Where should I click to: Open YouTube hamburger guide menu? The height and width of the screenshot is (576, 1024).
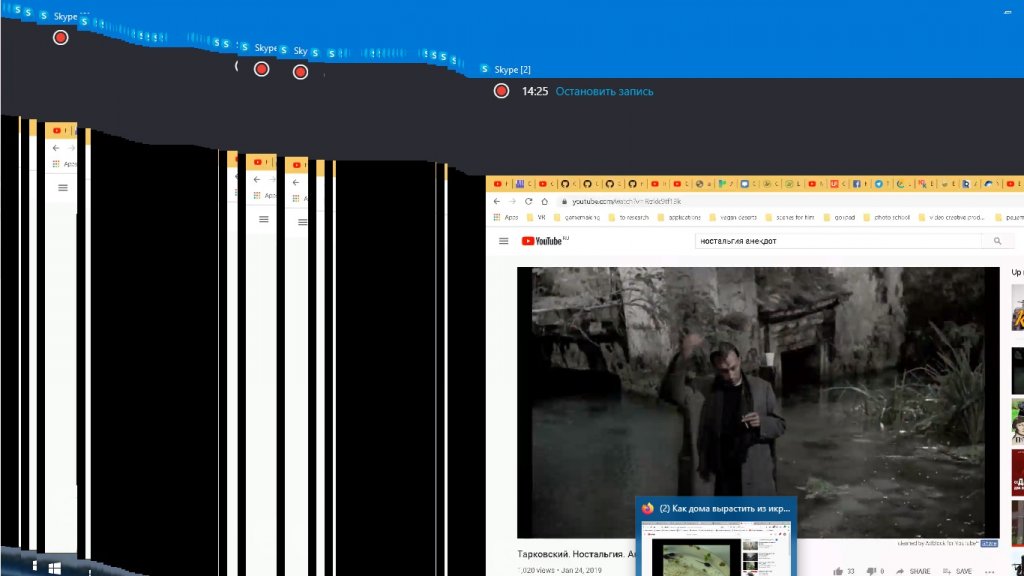(x=504, y=241)
